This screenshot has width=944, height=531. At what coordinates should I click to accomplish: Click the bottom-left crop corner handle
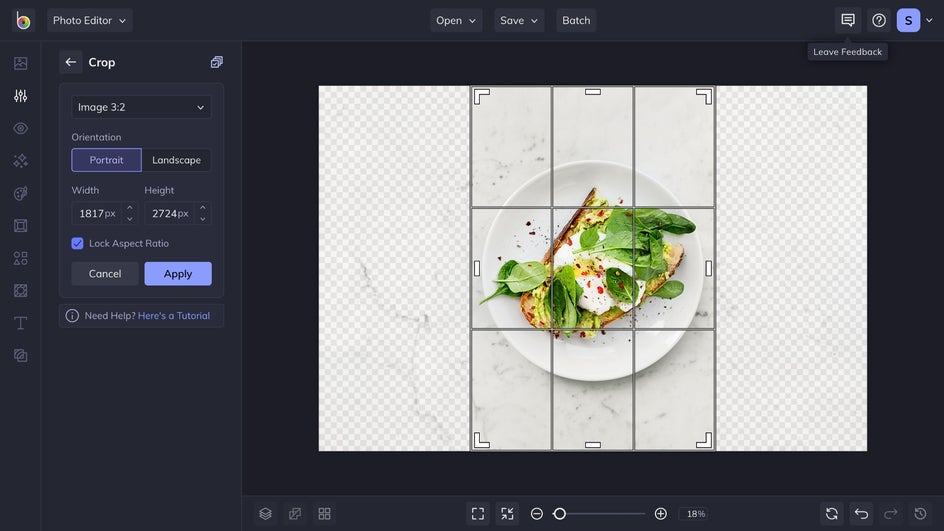[x=482, y=440]
